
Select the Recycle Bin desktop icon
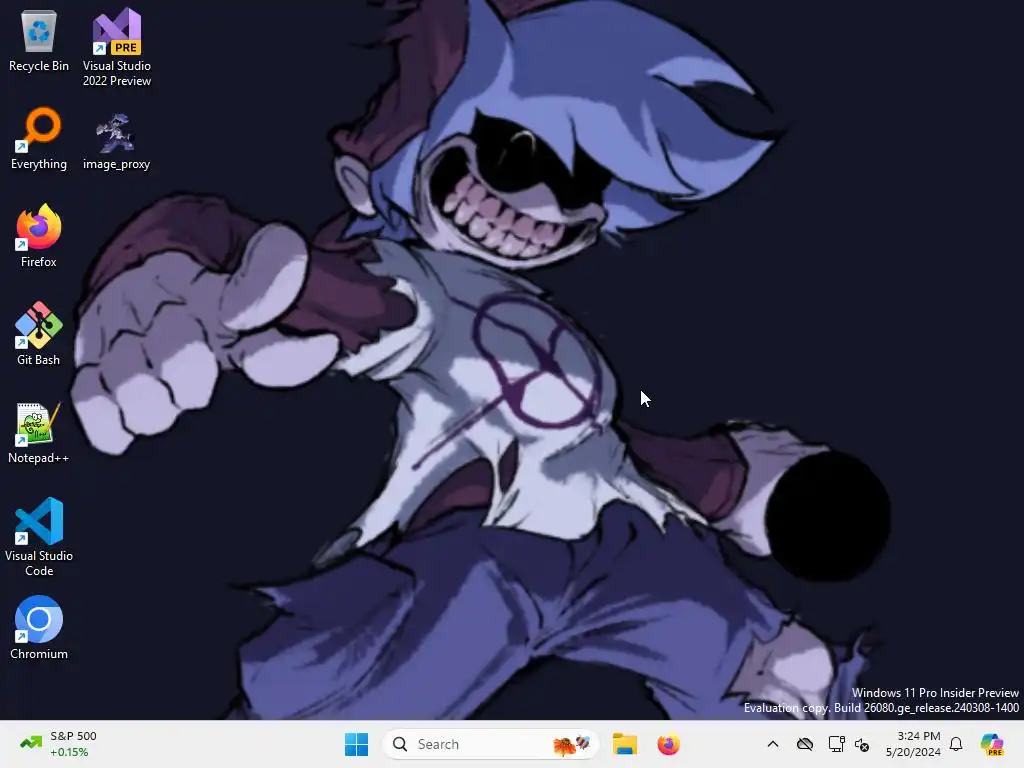39,40
